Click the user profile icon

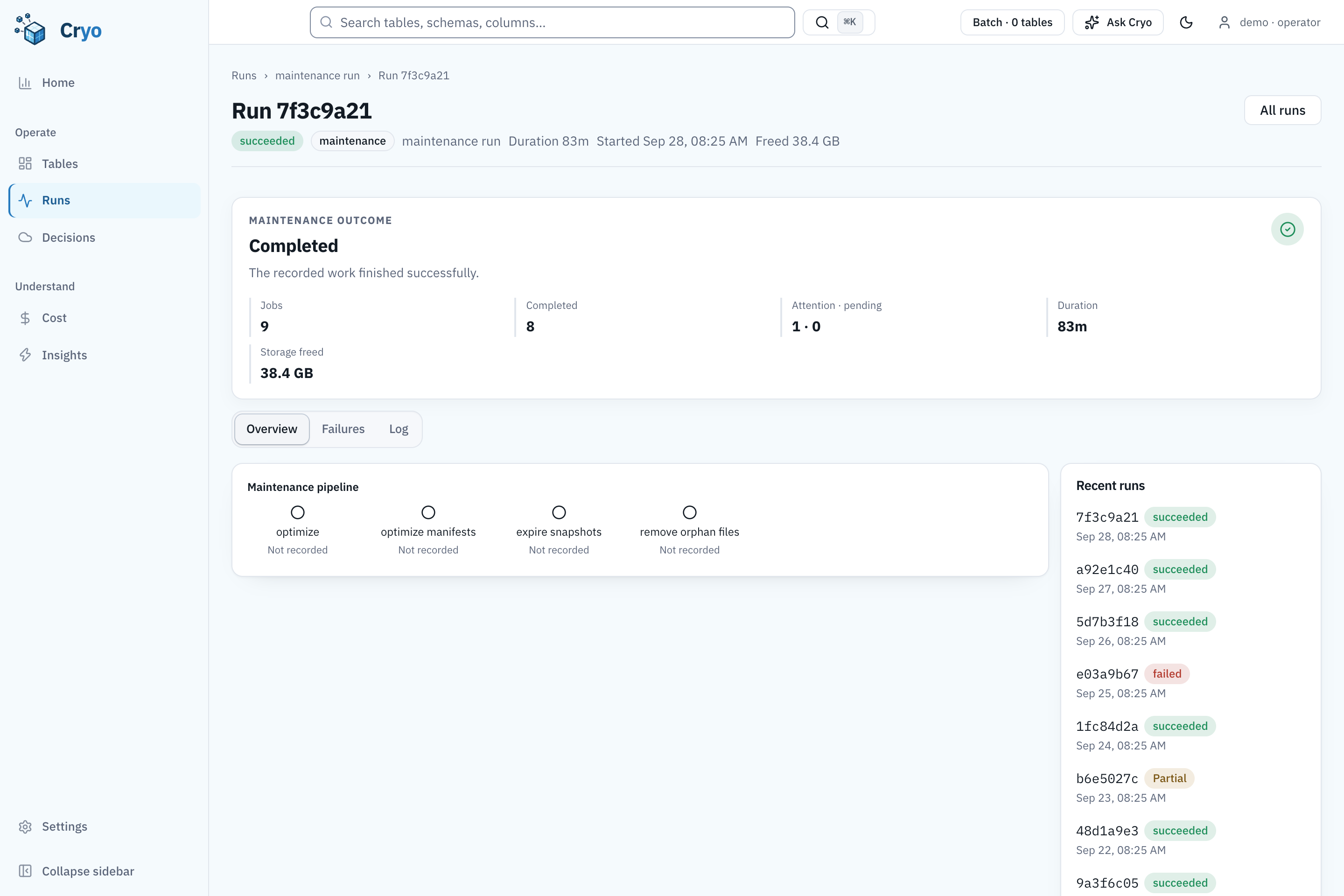coord(1225,22)
